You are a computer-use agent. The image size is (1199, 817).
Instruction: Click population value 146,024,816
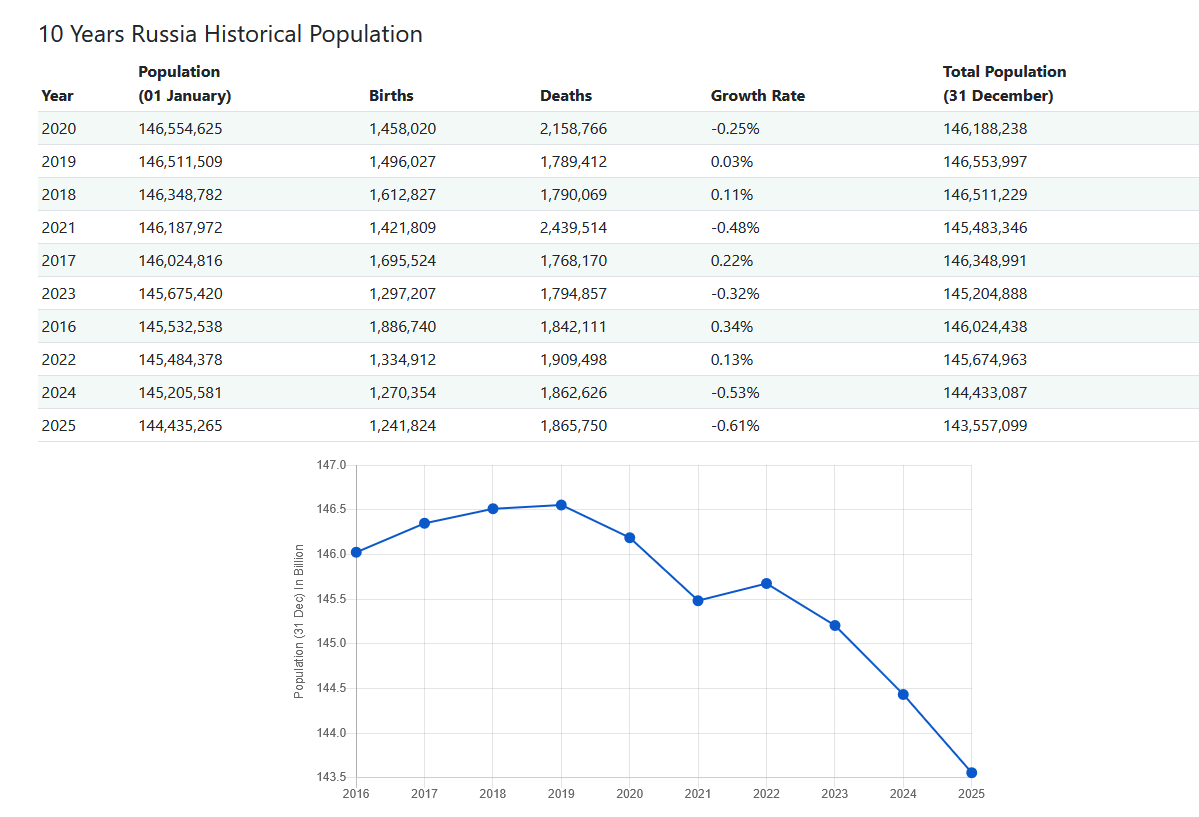tap(180, 260)
